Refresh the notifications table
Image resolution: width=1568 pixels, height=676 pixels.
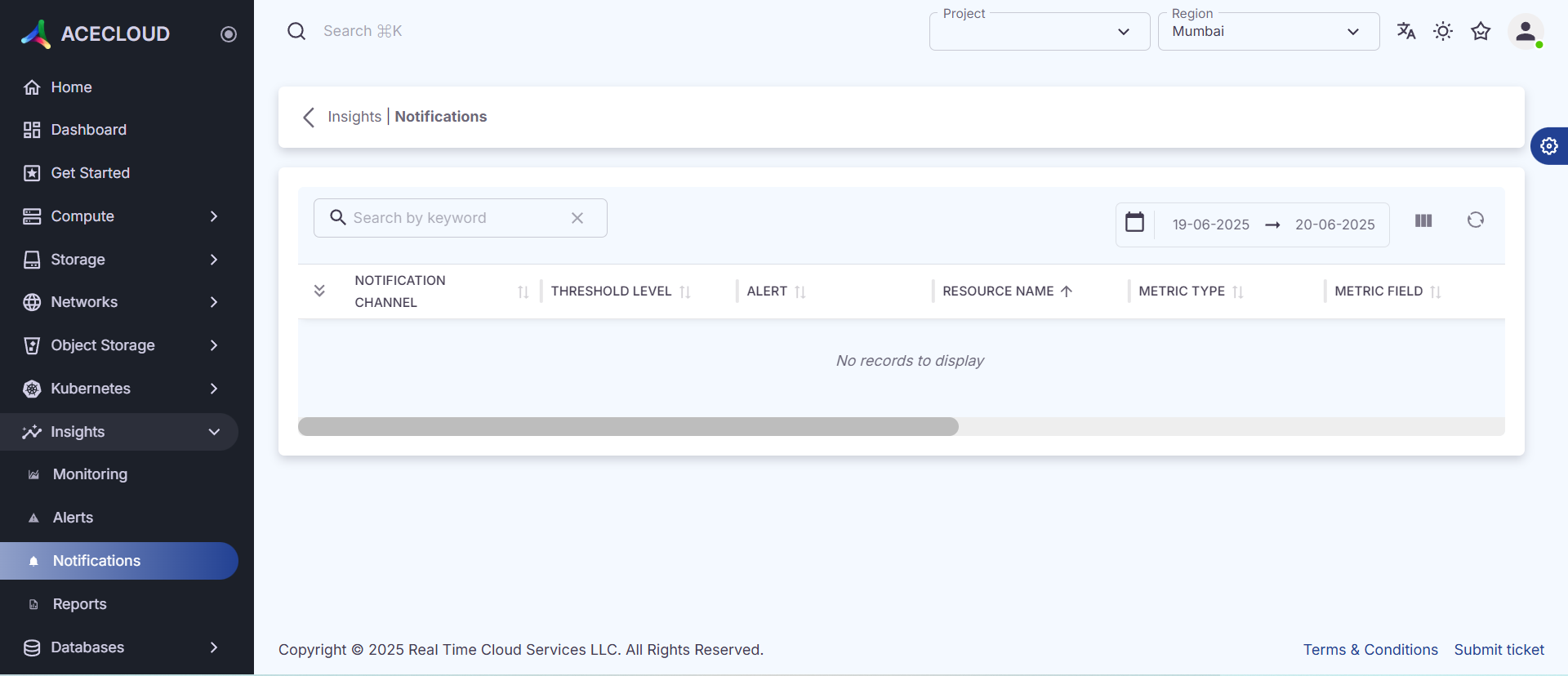1475,220
